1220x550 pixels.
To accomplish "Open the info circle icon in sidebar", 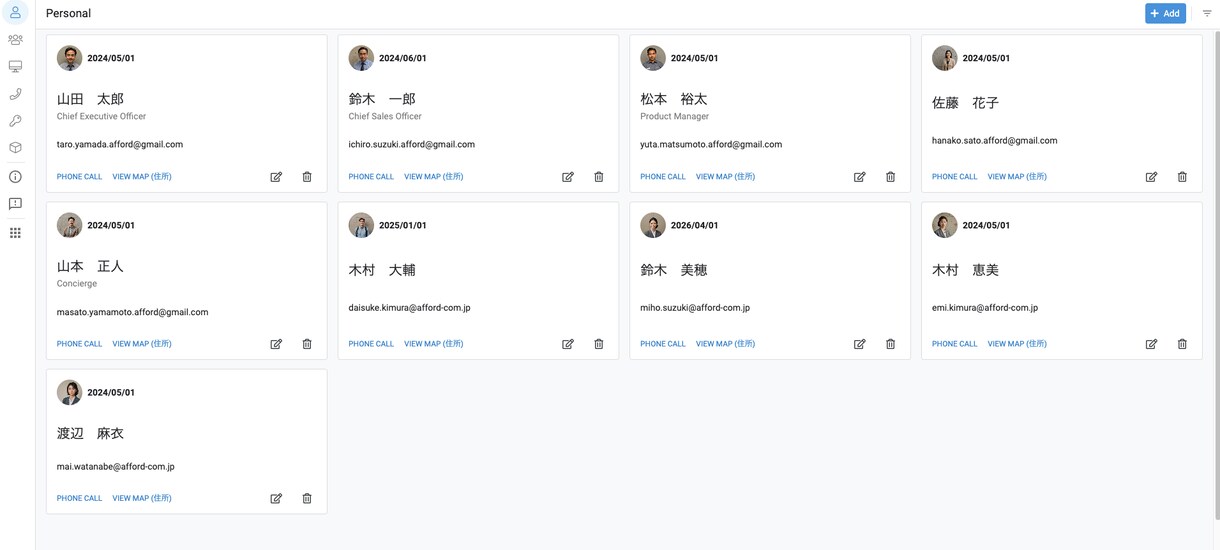I will [15, 177].
